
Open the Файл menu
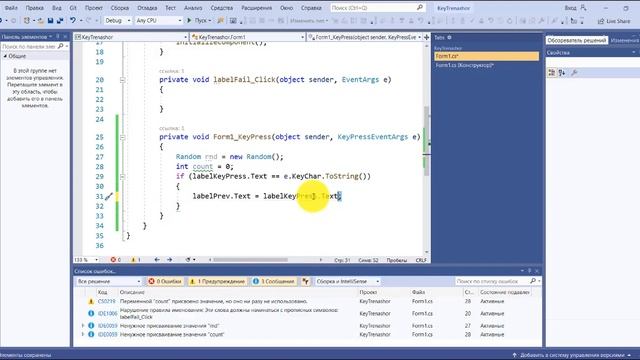point(11,8)
